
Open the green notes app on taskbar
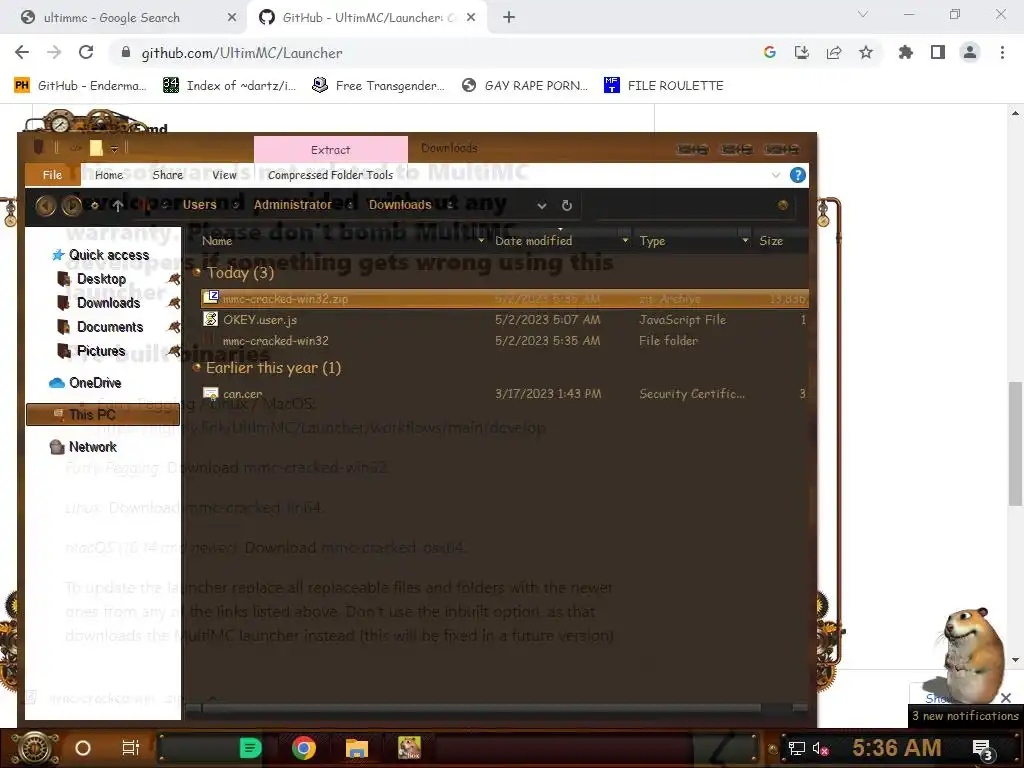pos(250,748)
